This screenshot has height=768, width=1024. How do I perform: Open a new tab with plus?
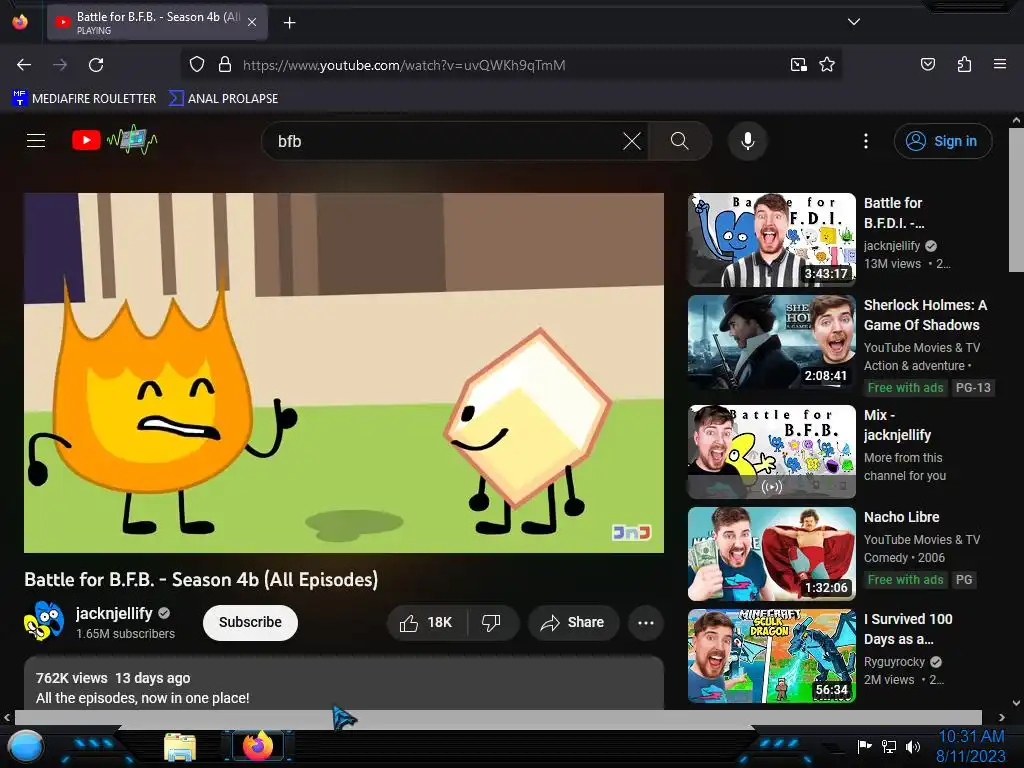pos(290,23)
